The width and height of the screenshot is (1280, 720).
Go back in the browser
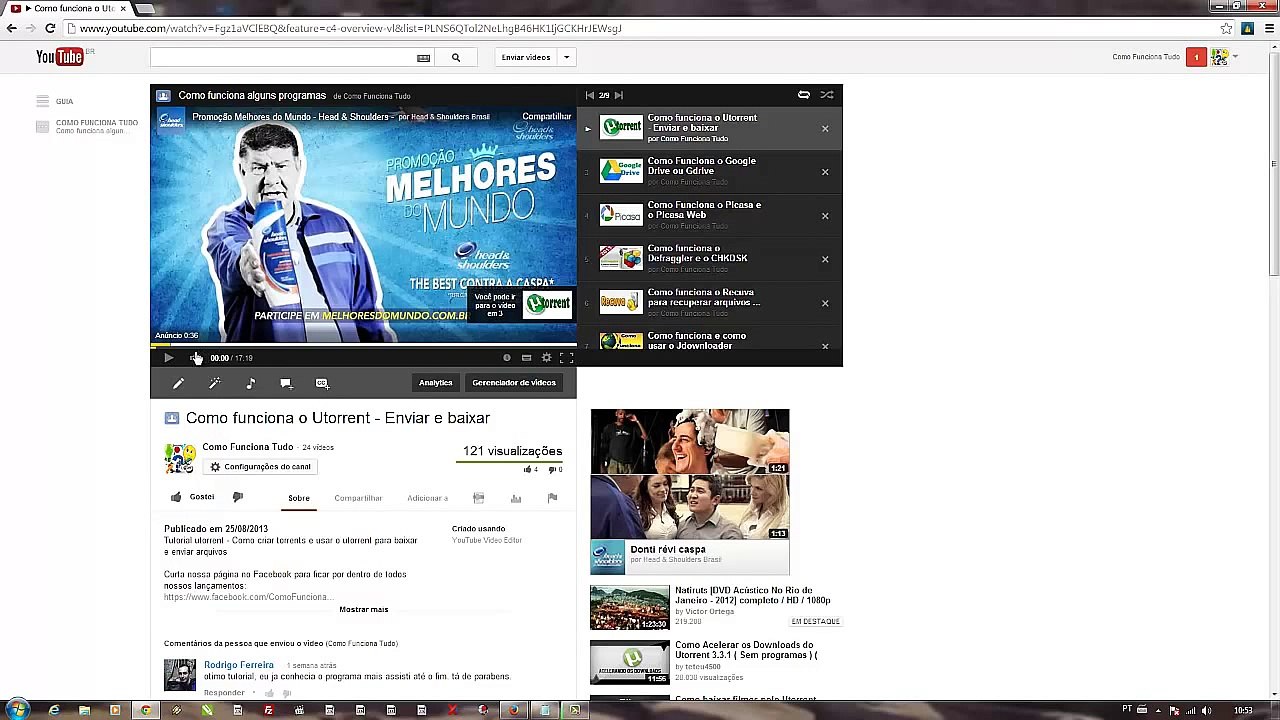pos(12,28)
